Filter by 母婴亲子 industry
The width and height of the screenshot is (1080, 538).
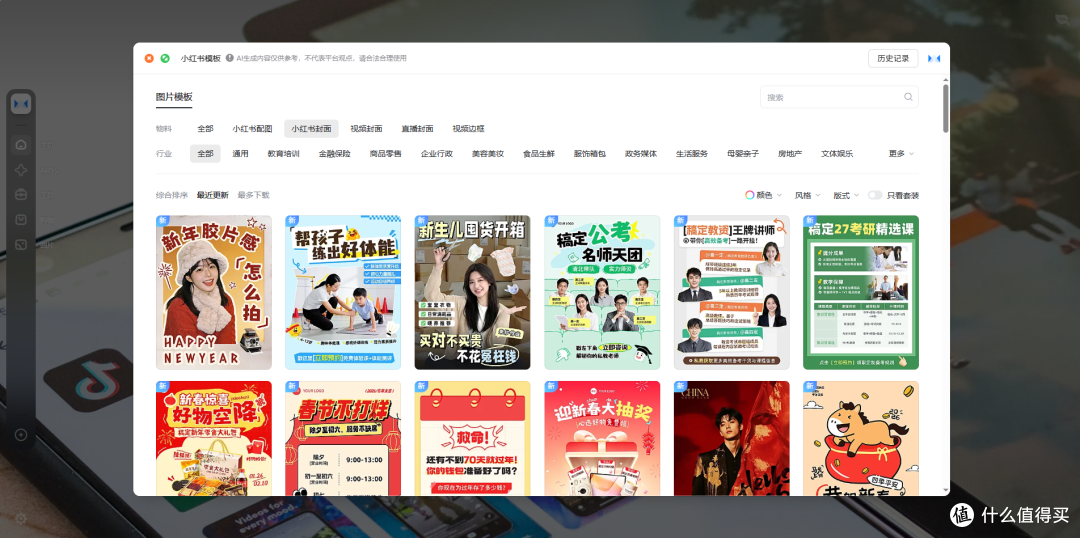(x=742, y=154)
